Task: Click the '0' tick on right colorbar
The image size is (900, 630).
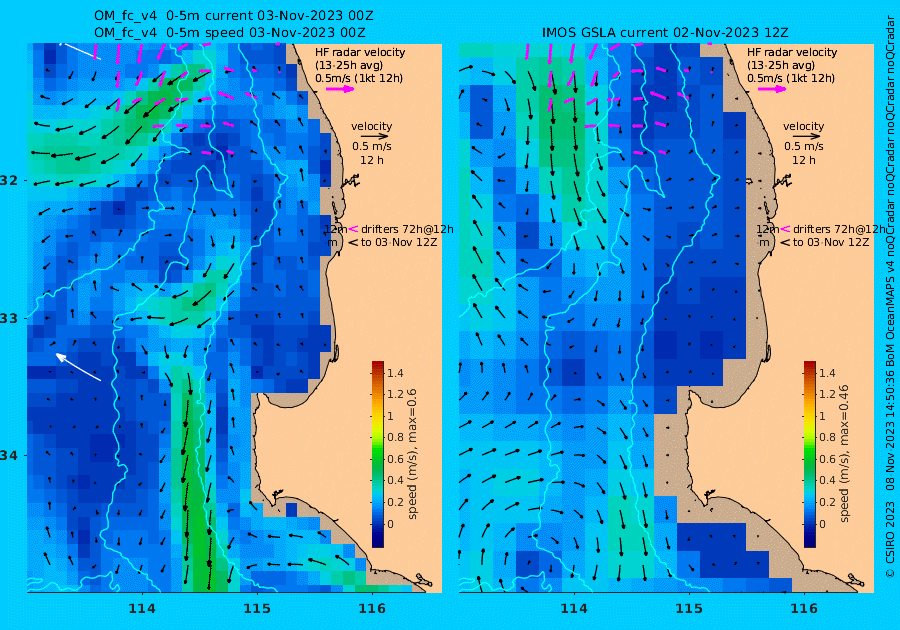Action: pos(822,524)
